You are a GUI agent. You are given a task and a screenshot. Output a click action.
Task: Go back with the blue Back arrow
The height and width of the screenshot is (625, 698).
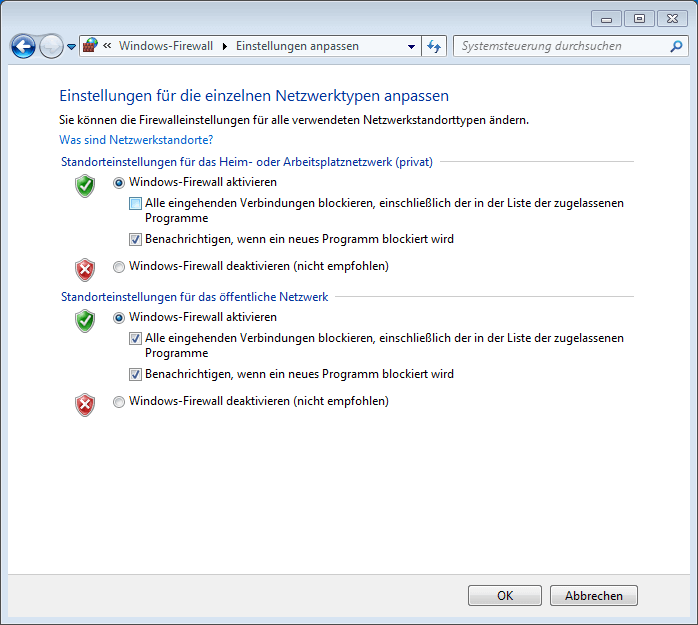pyautogui.click(x=23, y=46)
